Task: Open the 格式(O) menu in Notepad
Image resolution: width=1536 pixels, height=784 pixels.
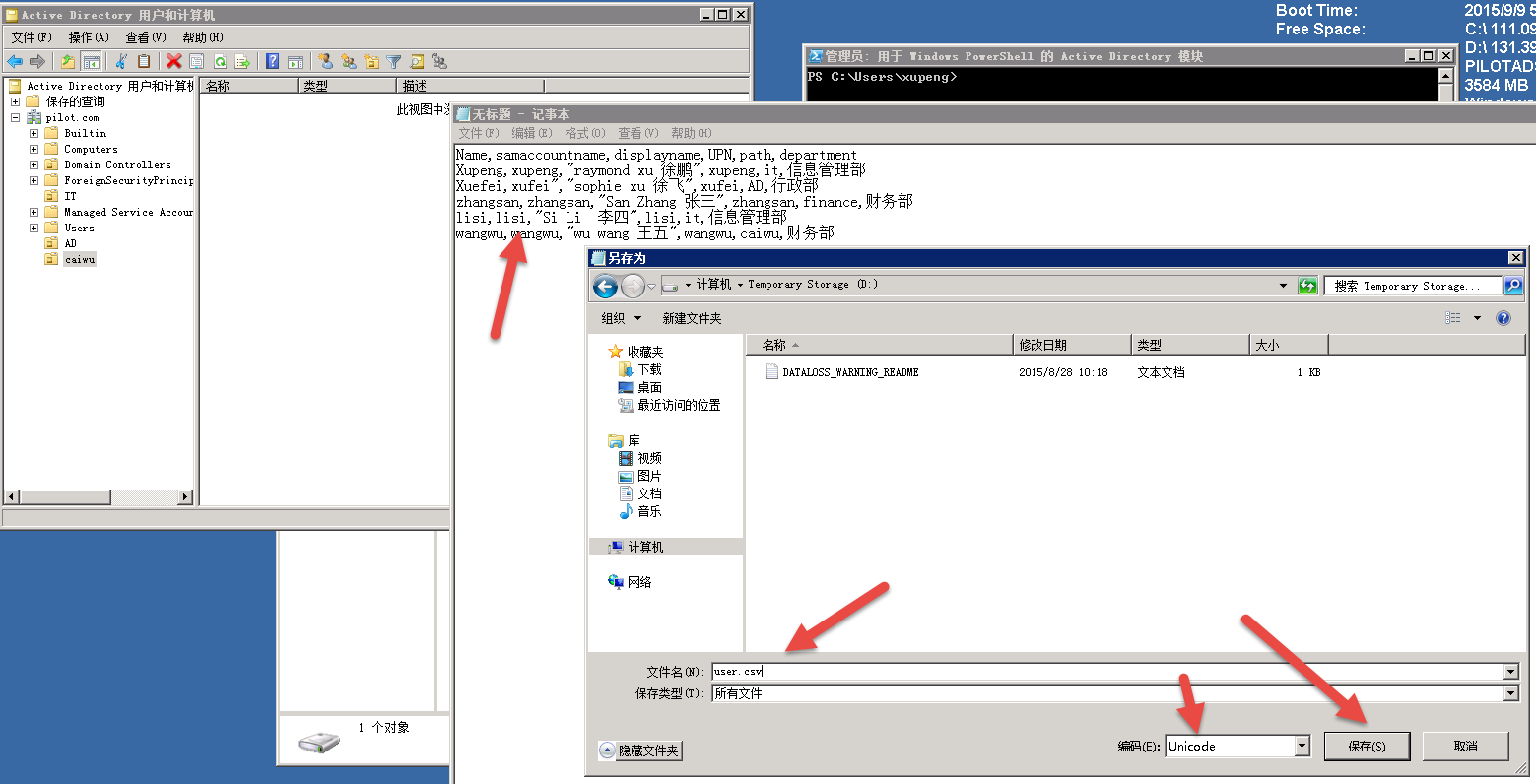Action: [x=584, y=133]
